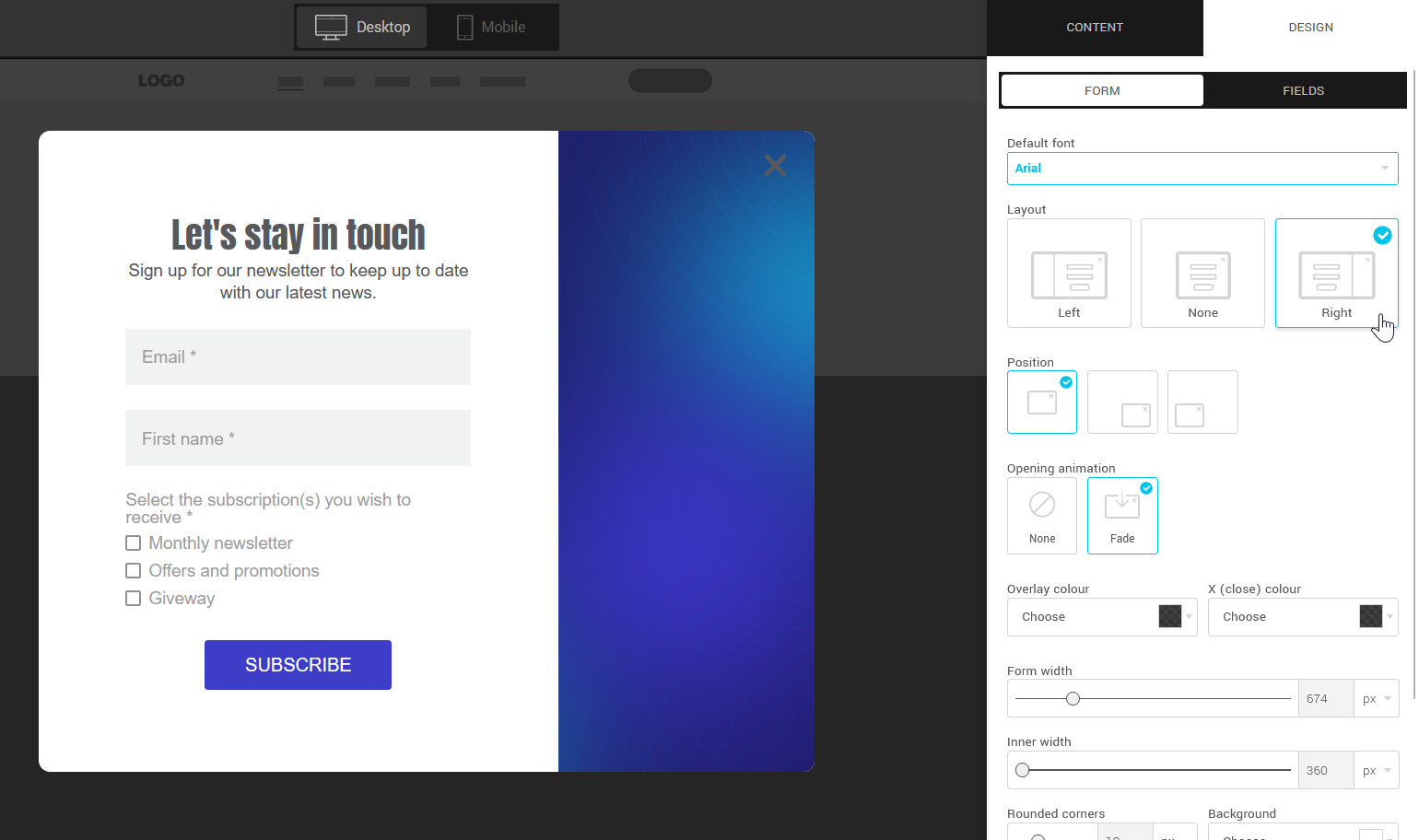Switch to the FIELDS tab
This screenshot has height=840, width=1419.
pyautogui.click(x=1303, y=90)
